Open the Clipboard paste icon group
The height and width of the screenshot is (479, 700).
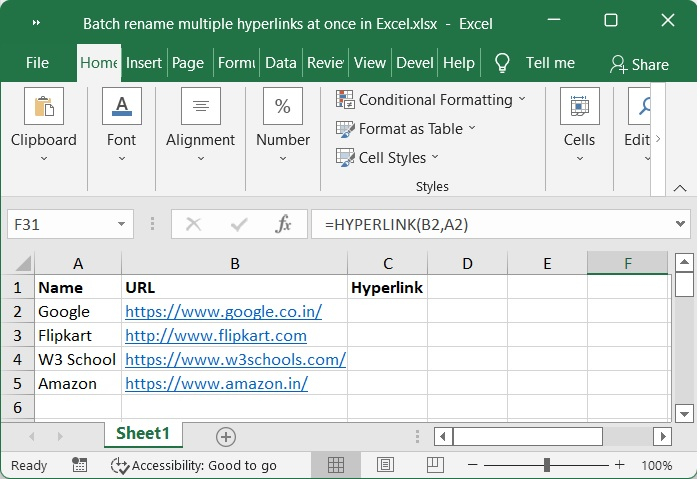43,106
